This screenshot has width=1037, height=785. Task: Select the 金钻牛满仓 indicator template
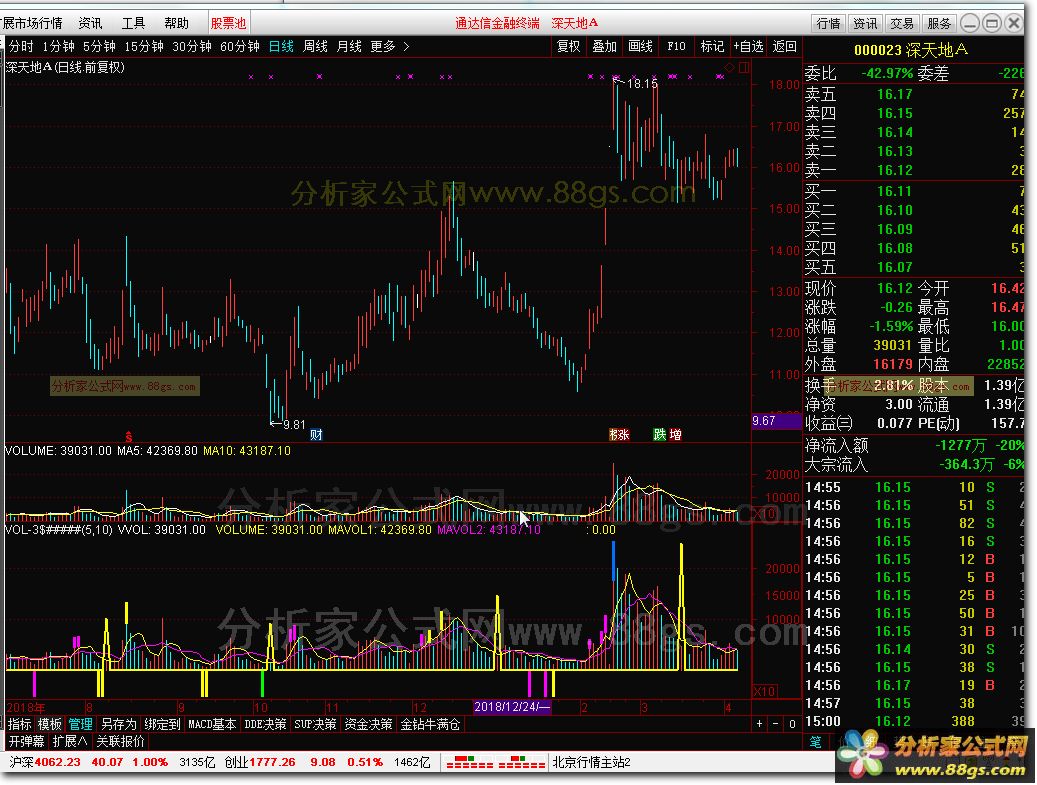pyautogui.click(x=430, y=724)
